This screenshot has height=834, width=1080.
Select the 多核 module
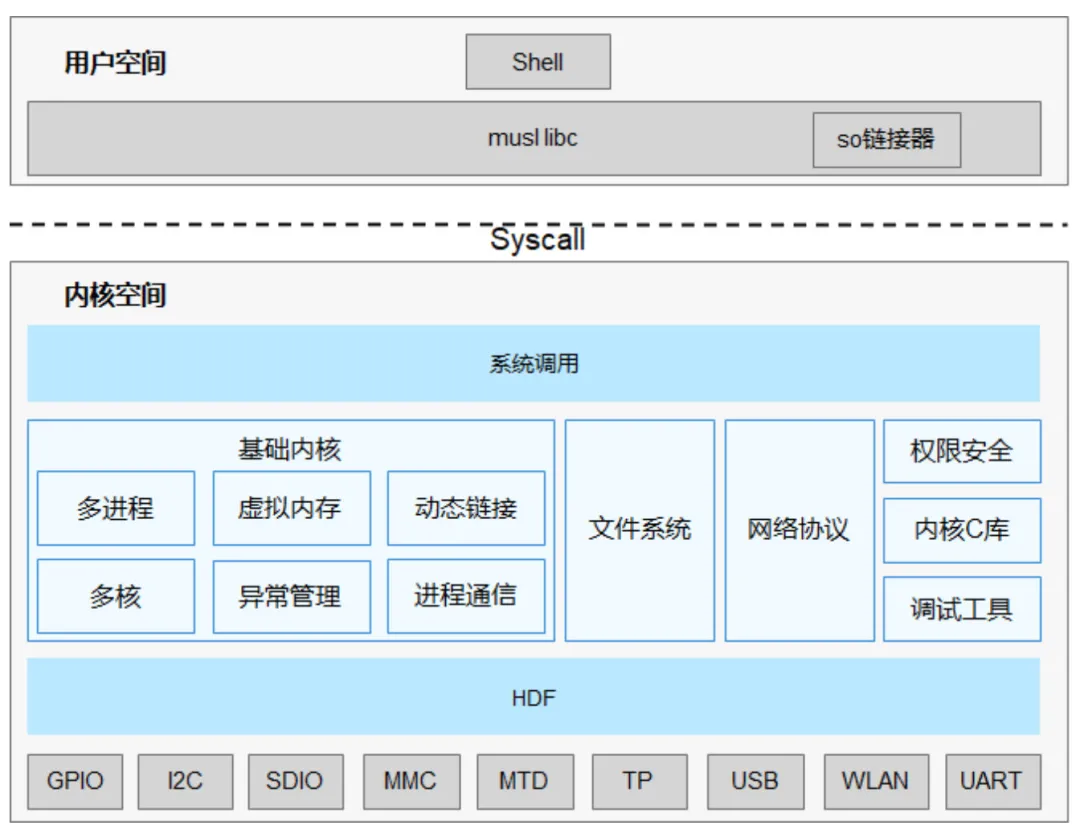[114, 596]
